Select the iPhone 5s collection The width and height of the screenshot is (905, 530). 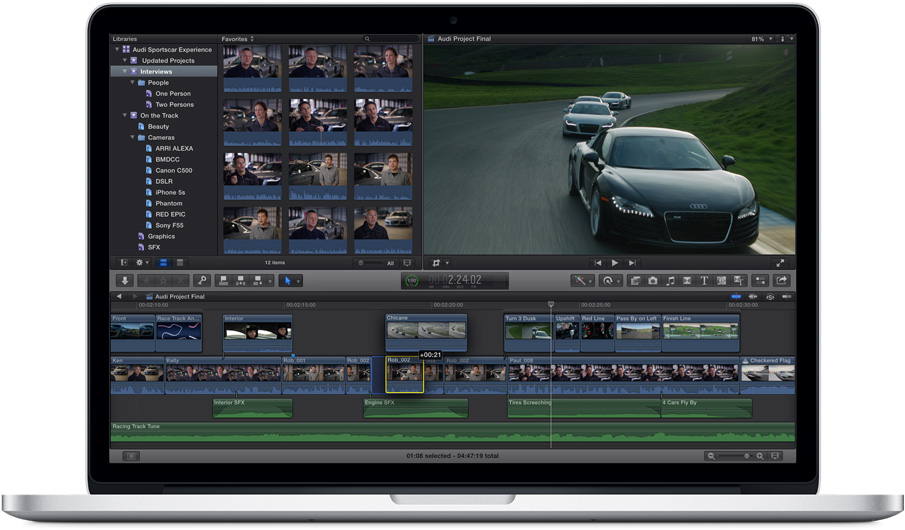(164, 192)
